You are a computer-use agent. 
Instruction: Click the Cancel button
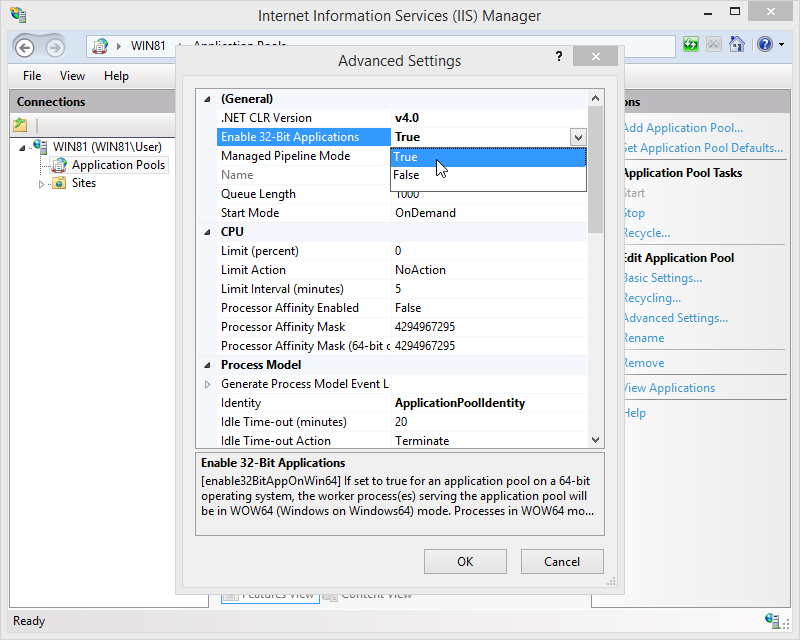pos(562,561)
